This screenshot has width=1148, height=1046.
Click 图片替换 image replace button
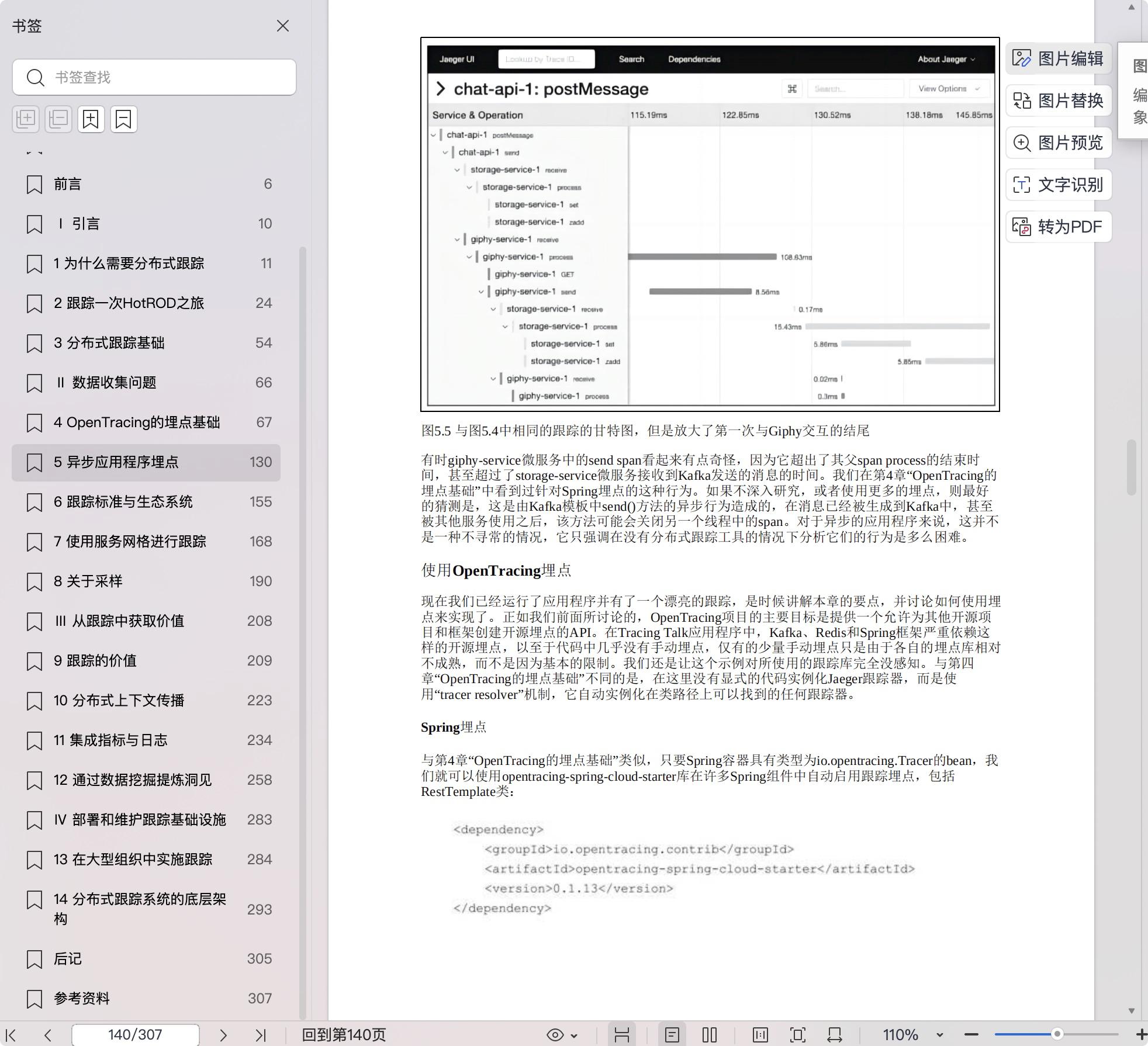point(1059,101)
